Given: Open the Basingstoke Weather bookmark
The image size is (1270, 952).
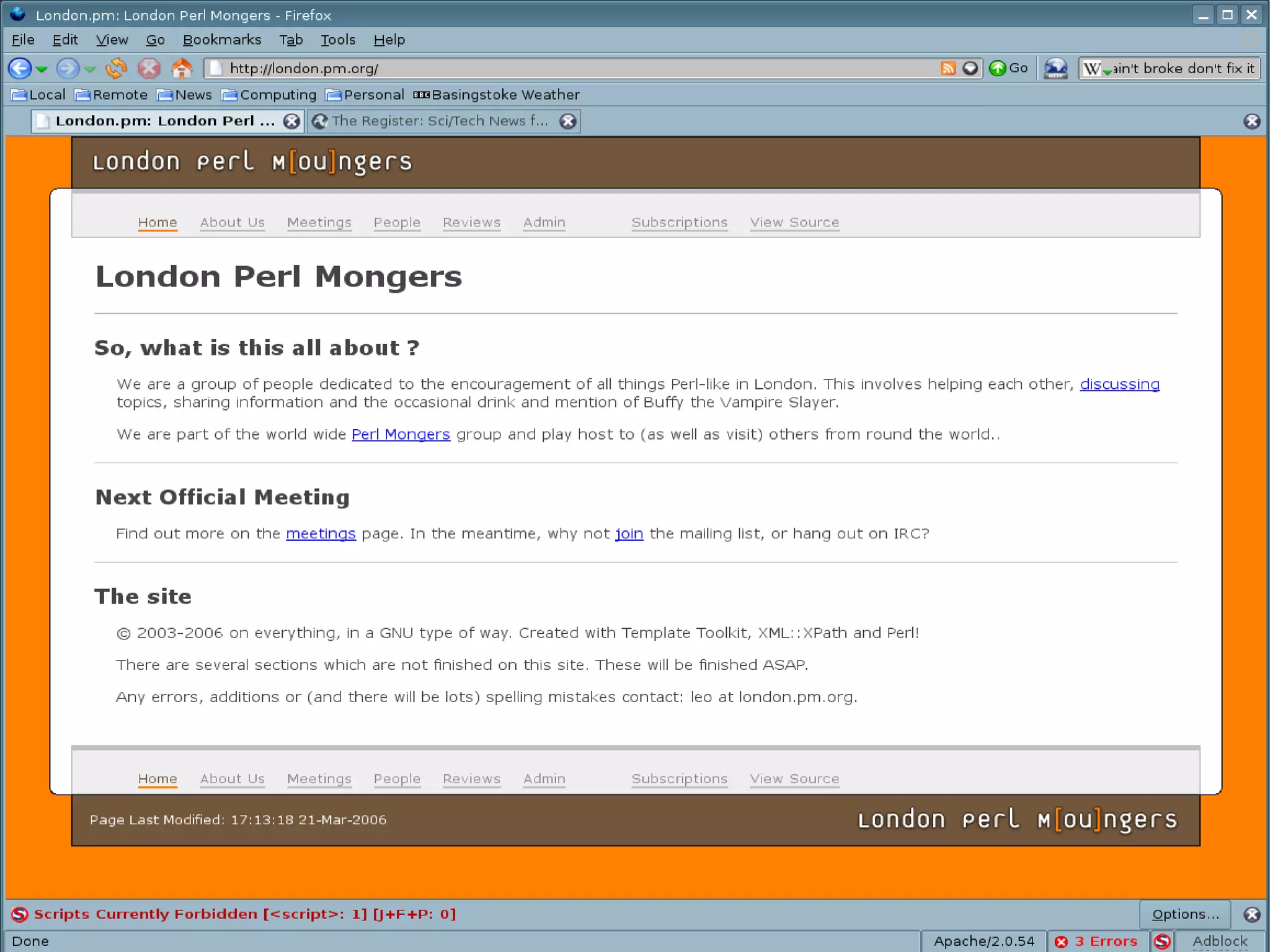Looking at the screenshot, I should pyautogui.click(x=497, y=95).
